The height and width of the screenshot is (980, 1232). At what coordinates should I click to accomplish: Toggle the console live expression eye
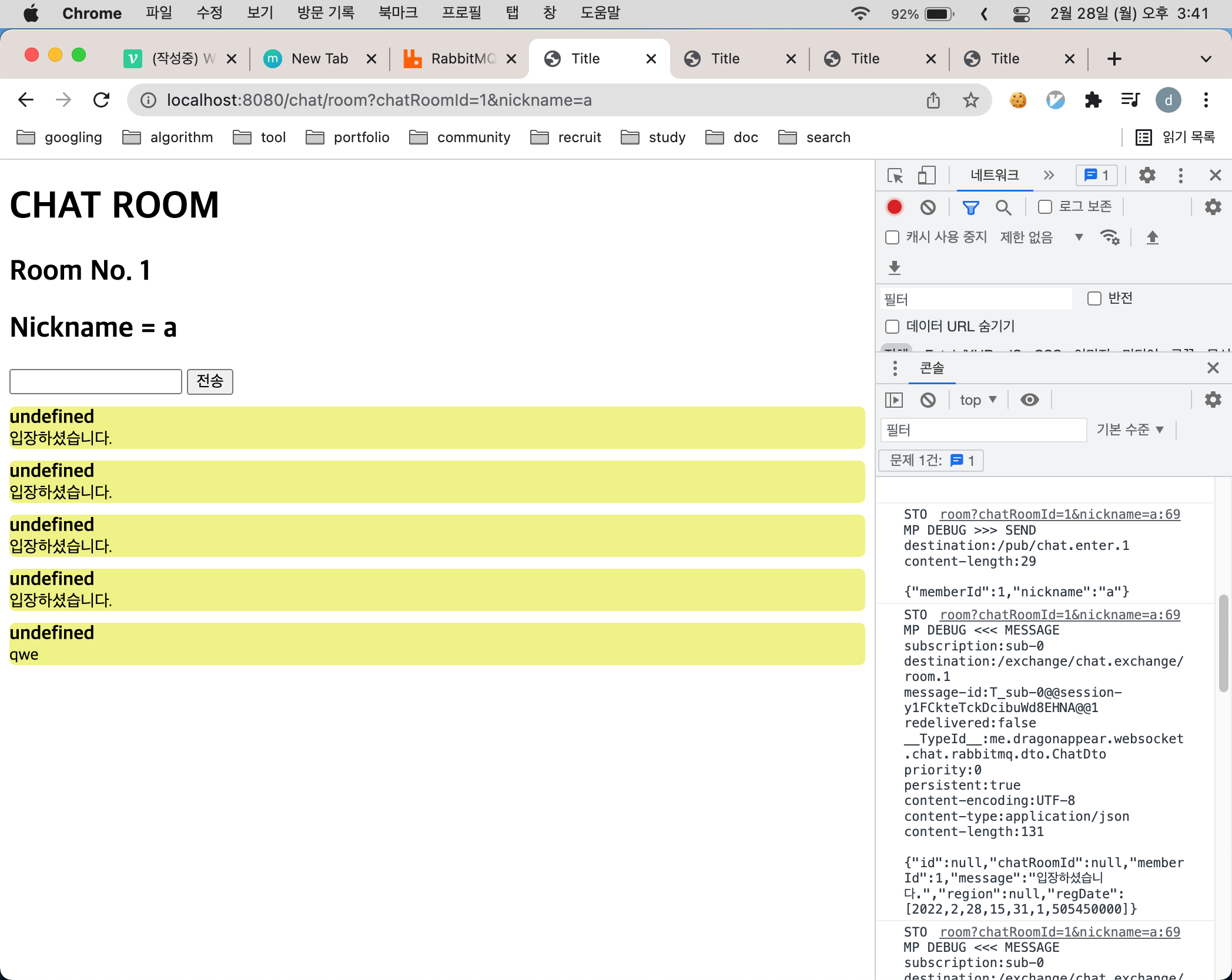pos(1029,400)
